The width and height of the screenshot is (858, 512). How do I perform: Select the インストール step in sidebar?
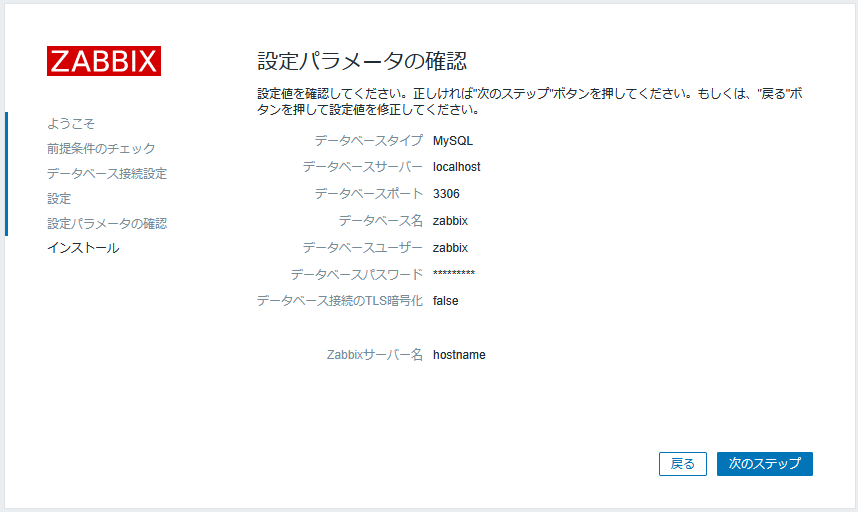tap(83, 248)
